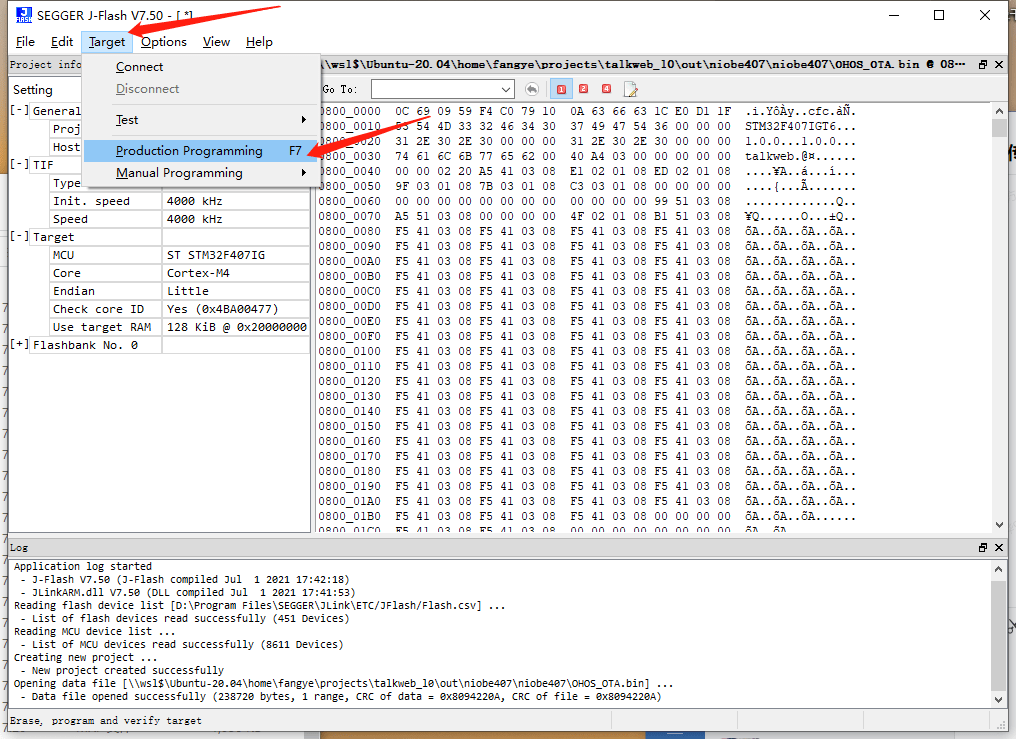Screen dimensions: 1016x739
Task: Click the 'Log' panel title
Action: [19, 547]
